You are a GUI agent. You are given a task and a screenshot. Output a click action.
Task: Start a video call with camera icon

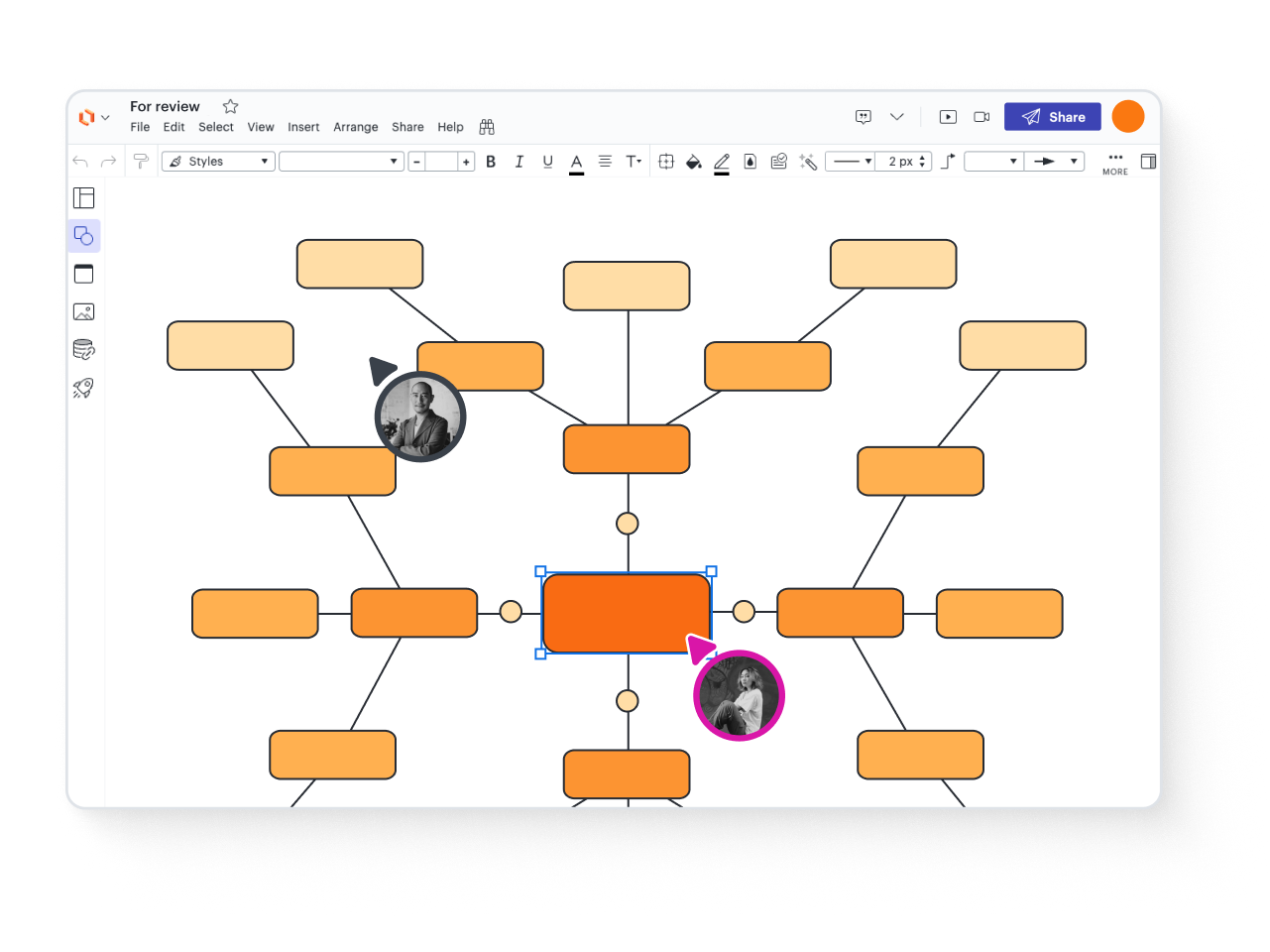click(981, 117)
